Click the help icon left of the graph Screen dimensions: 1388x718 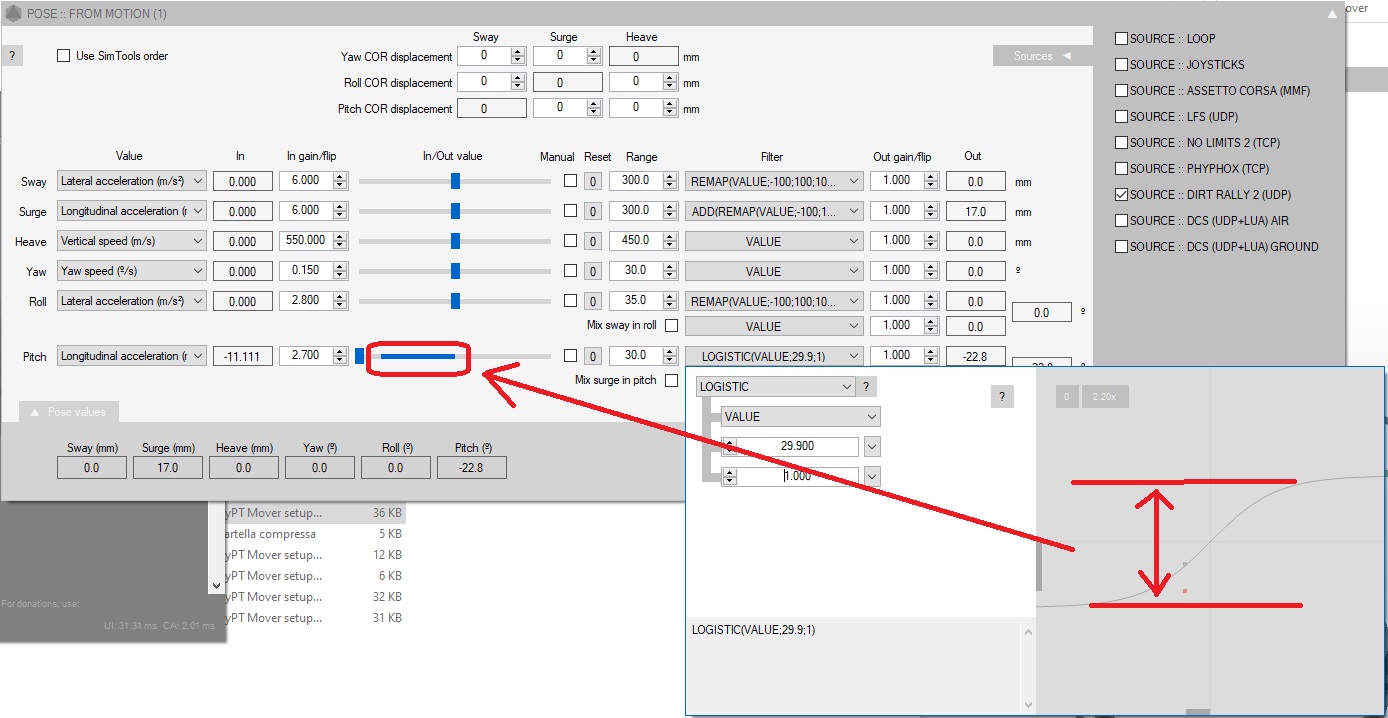point(1002,397)
